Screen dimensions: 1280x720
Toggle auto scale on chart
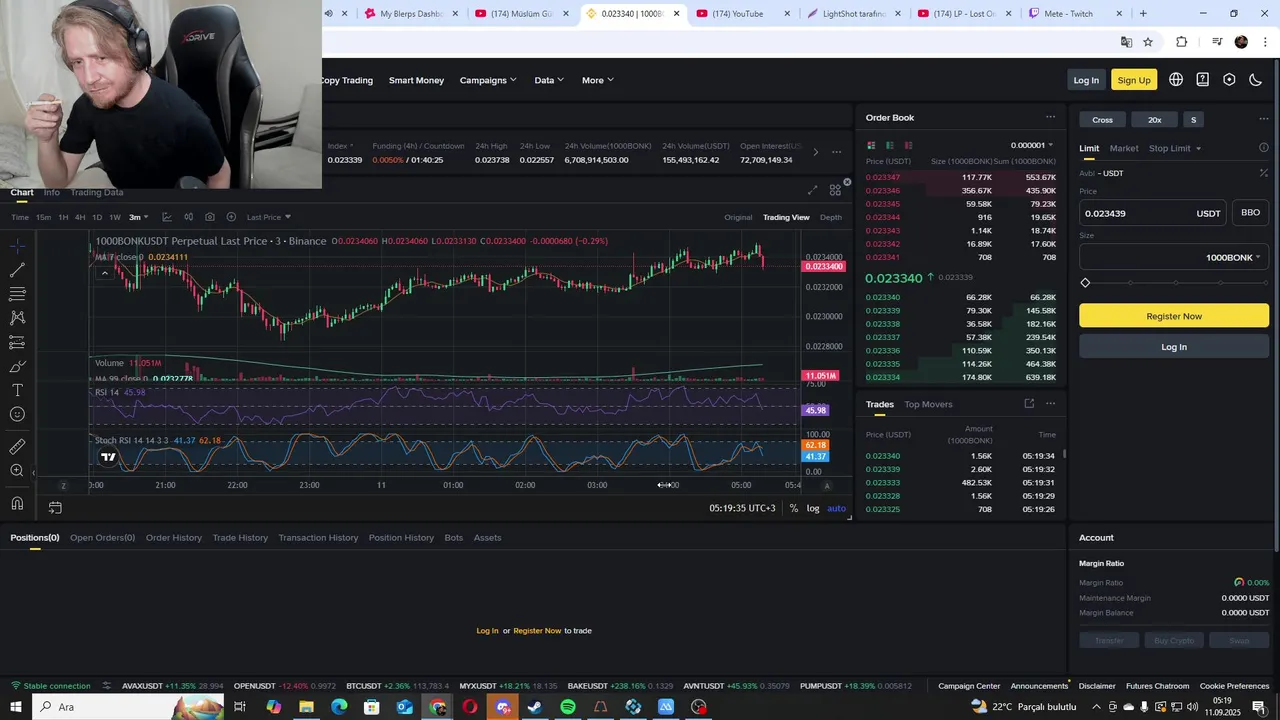tap(836, 508)
